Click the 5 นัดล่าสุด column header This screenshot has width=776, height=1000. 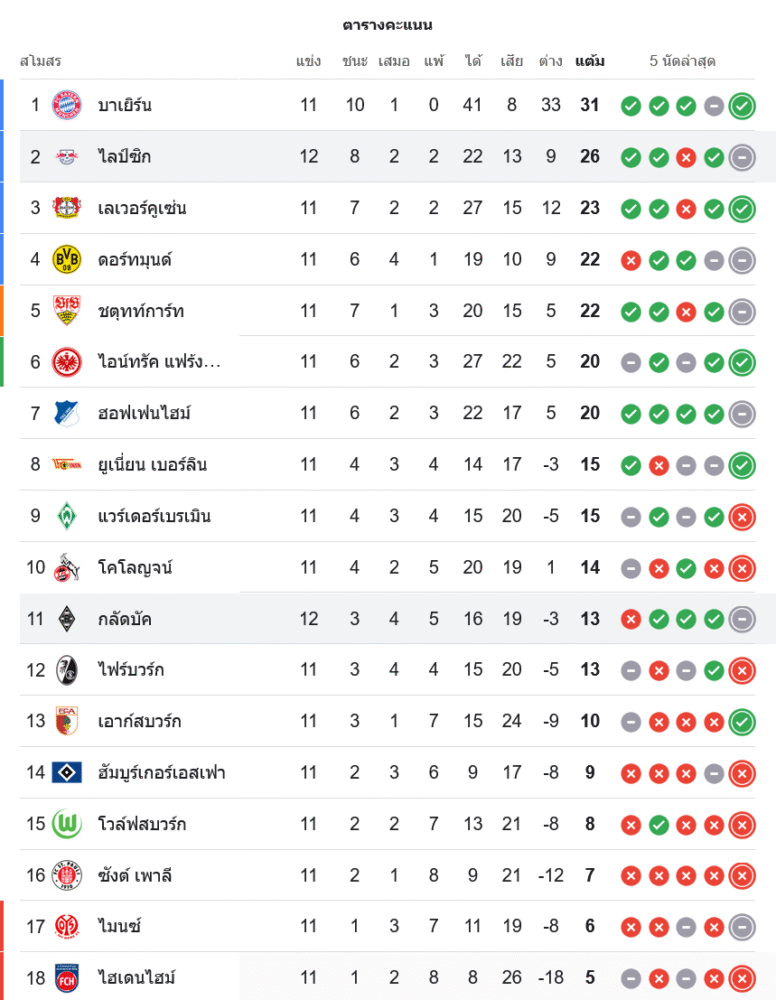point(682,61)
